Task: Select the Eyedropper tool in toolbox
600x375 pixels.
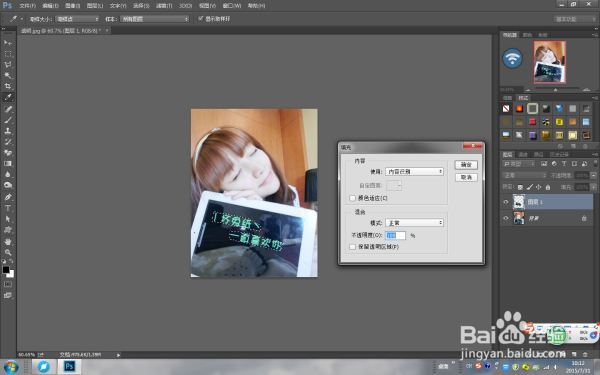Action: 8,97
